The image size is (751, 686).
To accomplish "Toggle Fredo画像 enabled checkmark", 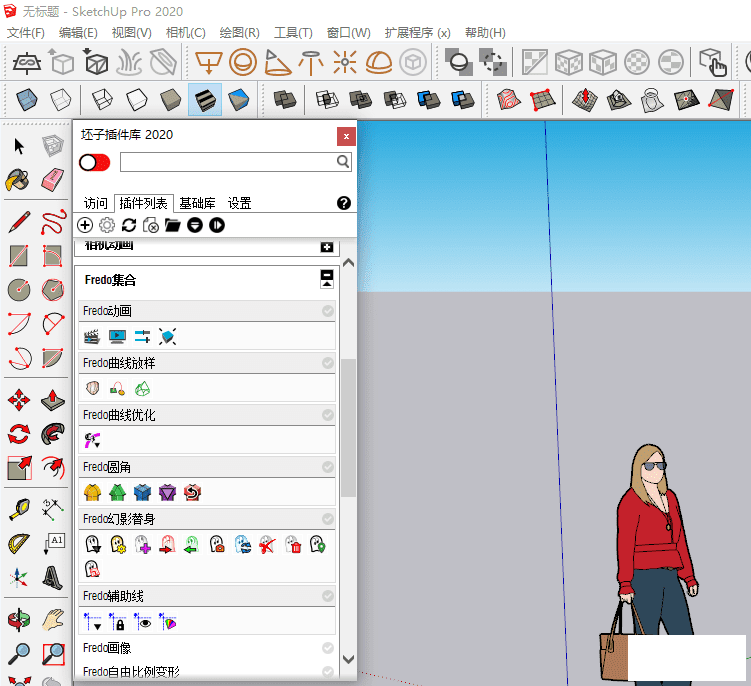I will [328, 648].
